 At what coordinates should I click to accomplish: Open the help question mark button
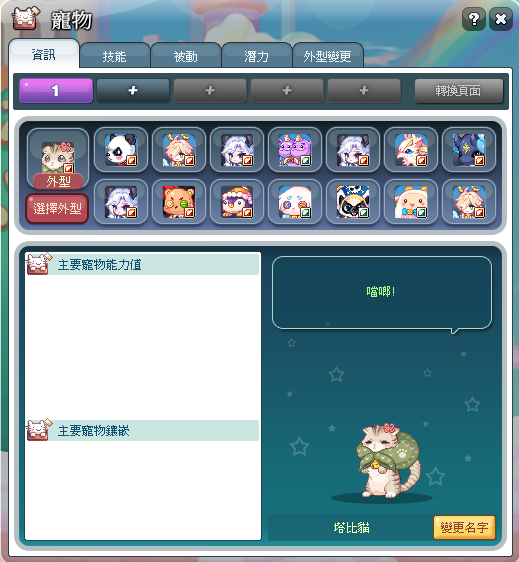point(474,19)
